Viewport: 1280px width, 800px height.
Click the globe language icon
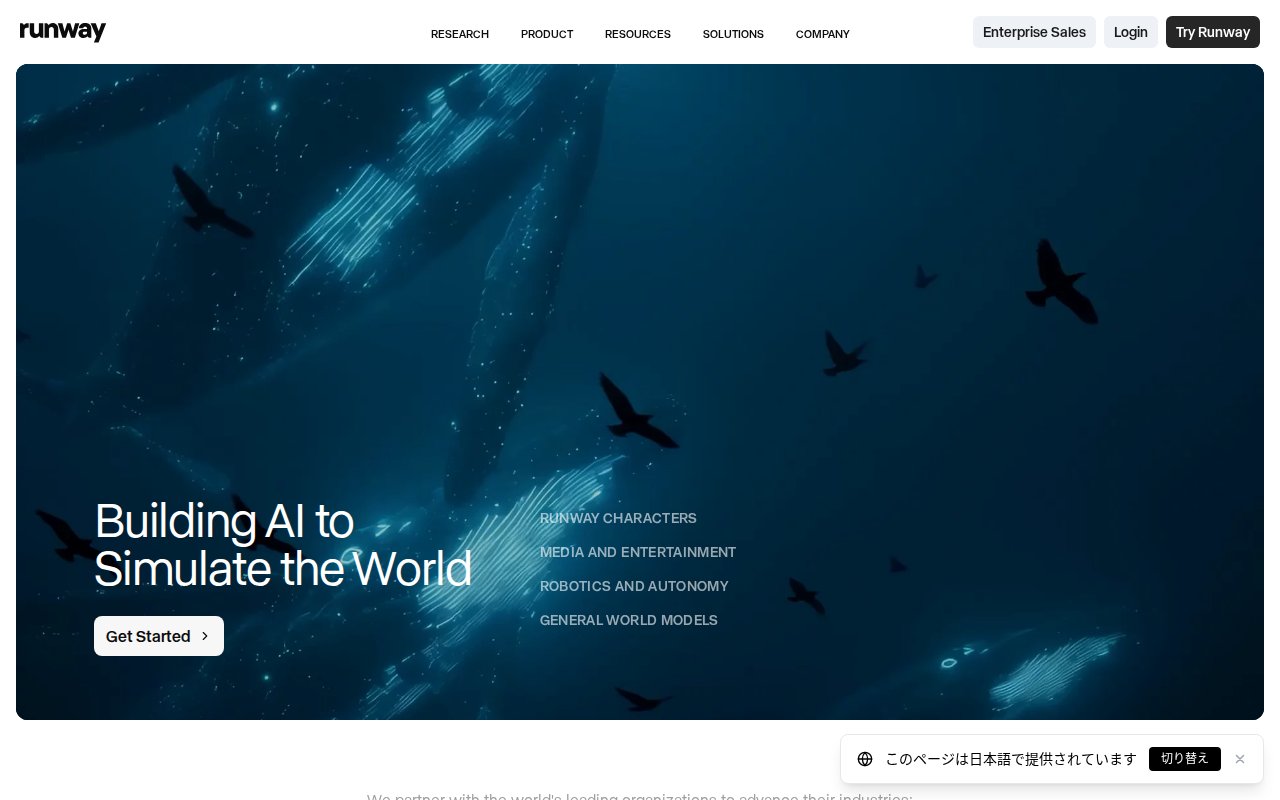pyautogui.click(x=865, y=759)
